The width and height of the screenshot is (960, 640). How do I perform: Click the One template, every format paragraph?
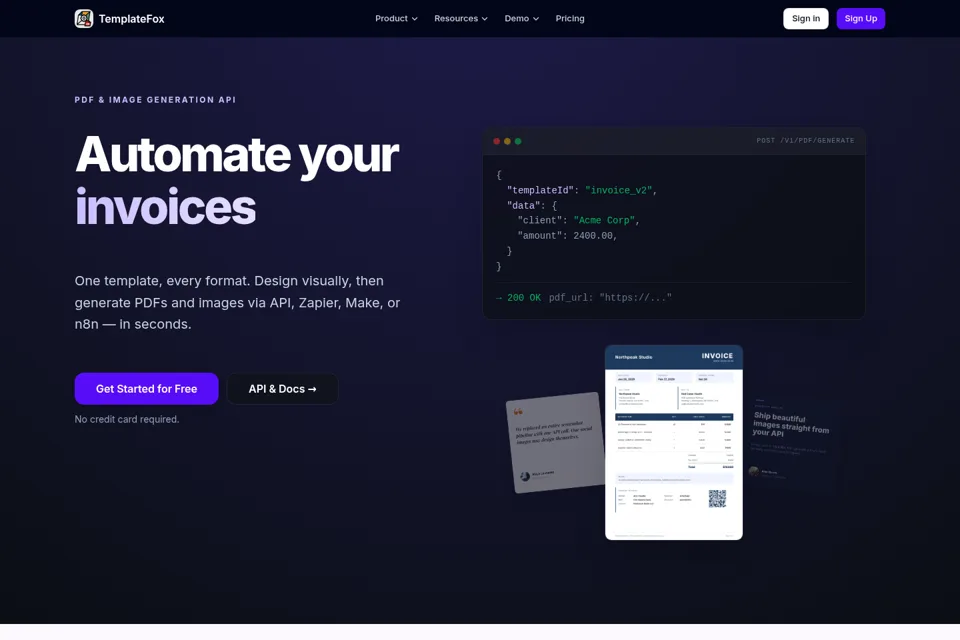(238, 303)
